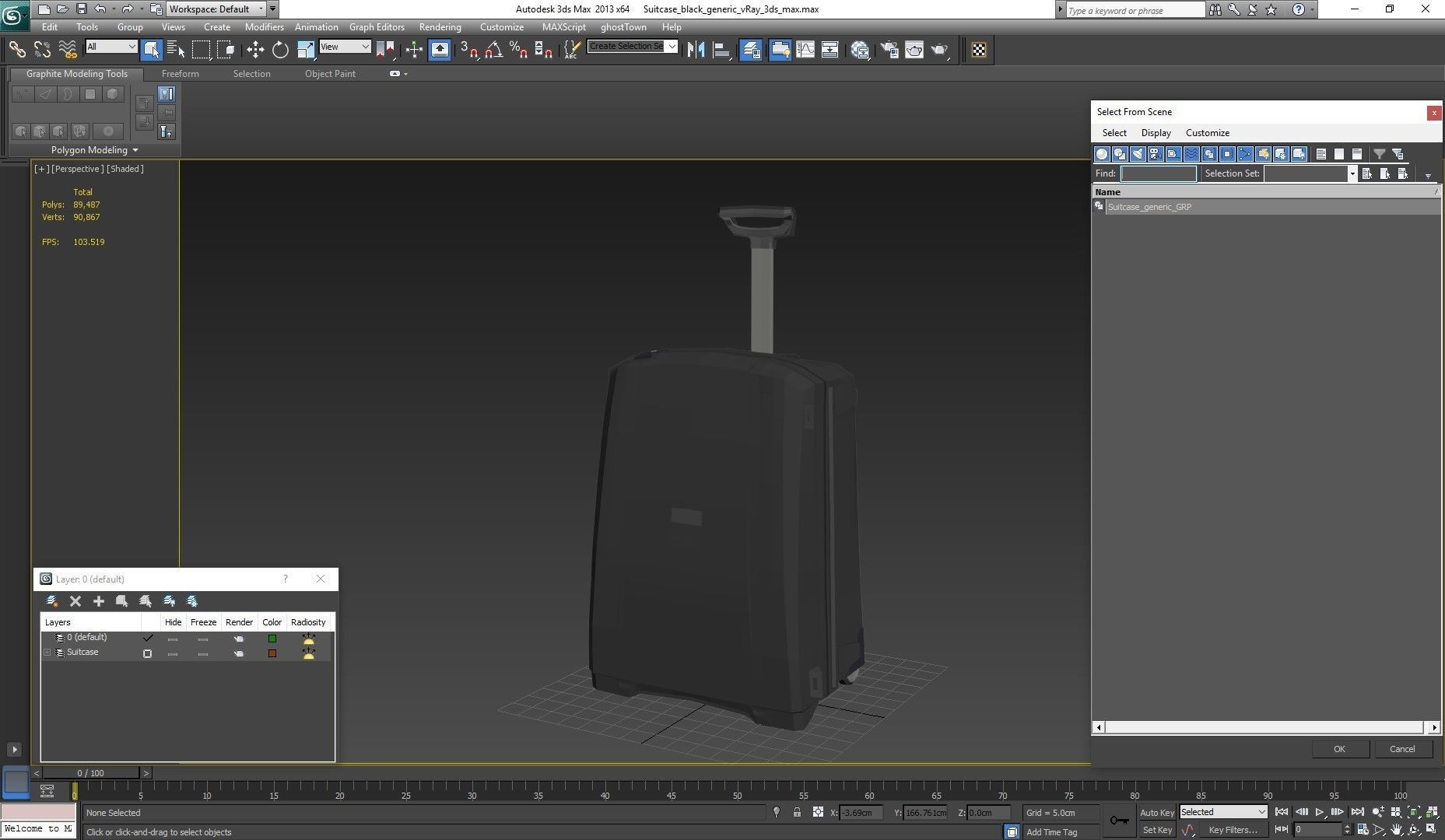Toggle Freeze column for 0 (default) layer

point(203,639)
